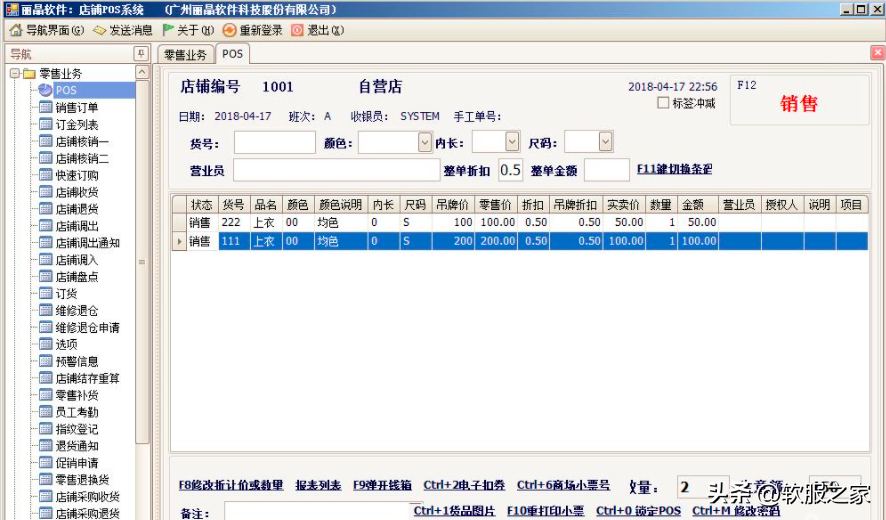This screenshot has width=886, height=520.
Task: Open the 尺码 dropdown list
Action: pos(604,143)
